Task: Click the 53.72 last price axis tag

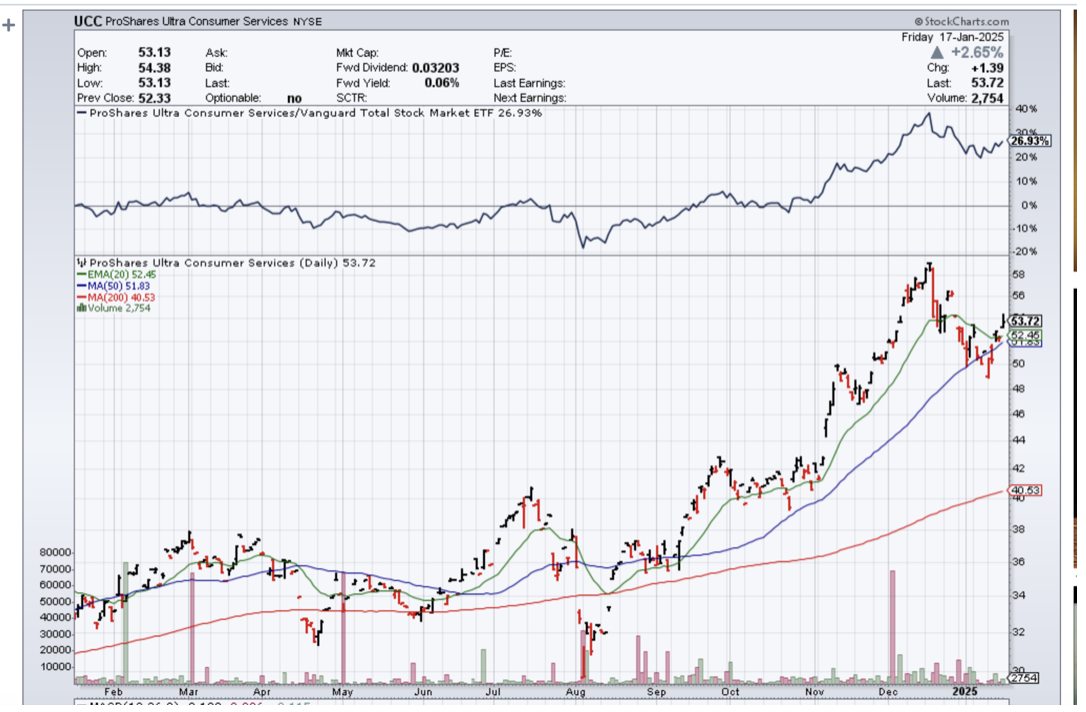Action: point(1027,320)
